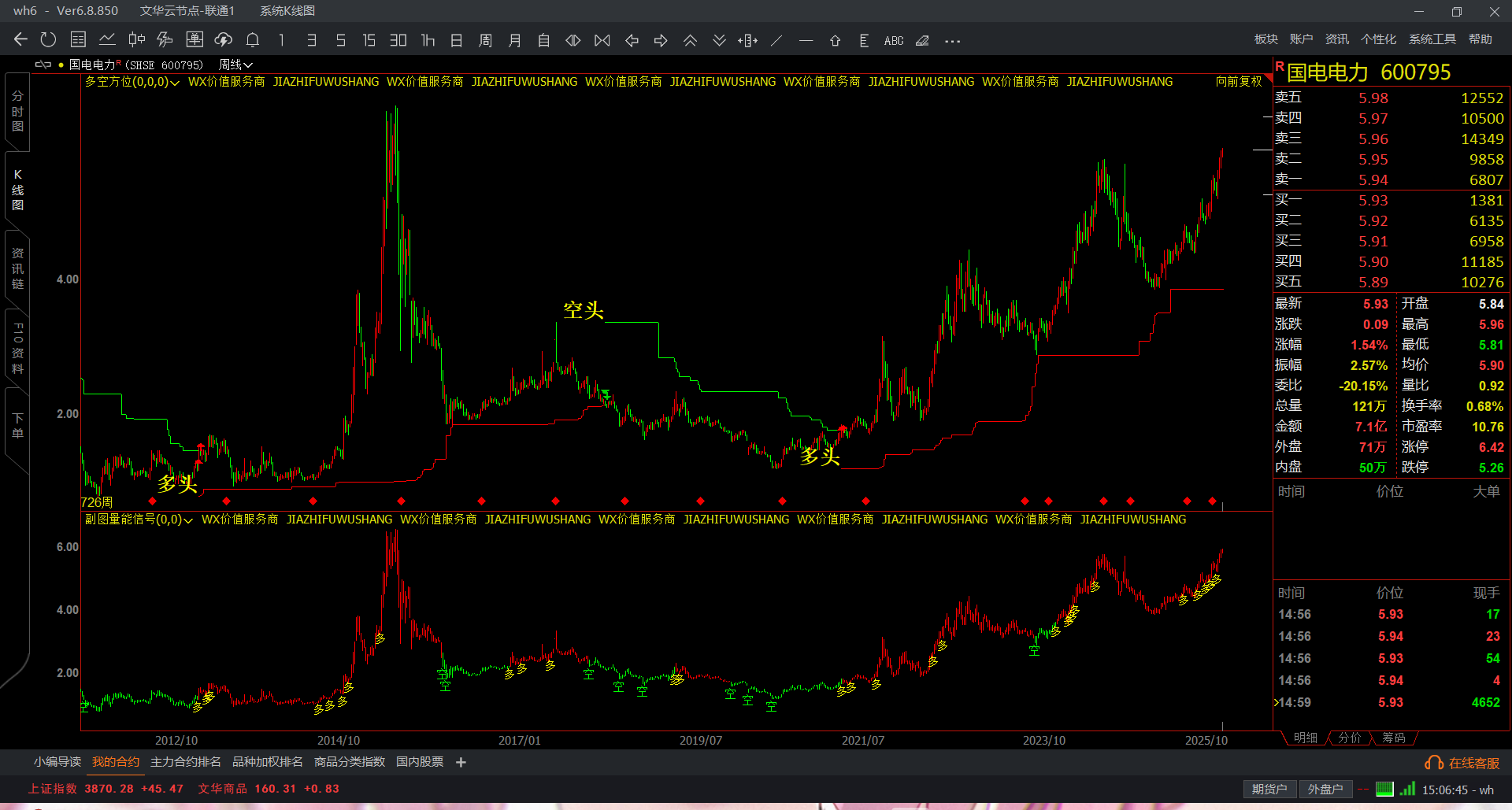
Task: Select the candlestick K-line chart icon
Action: 136,39
